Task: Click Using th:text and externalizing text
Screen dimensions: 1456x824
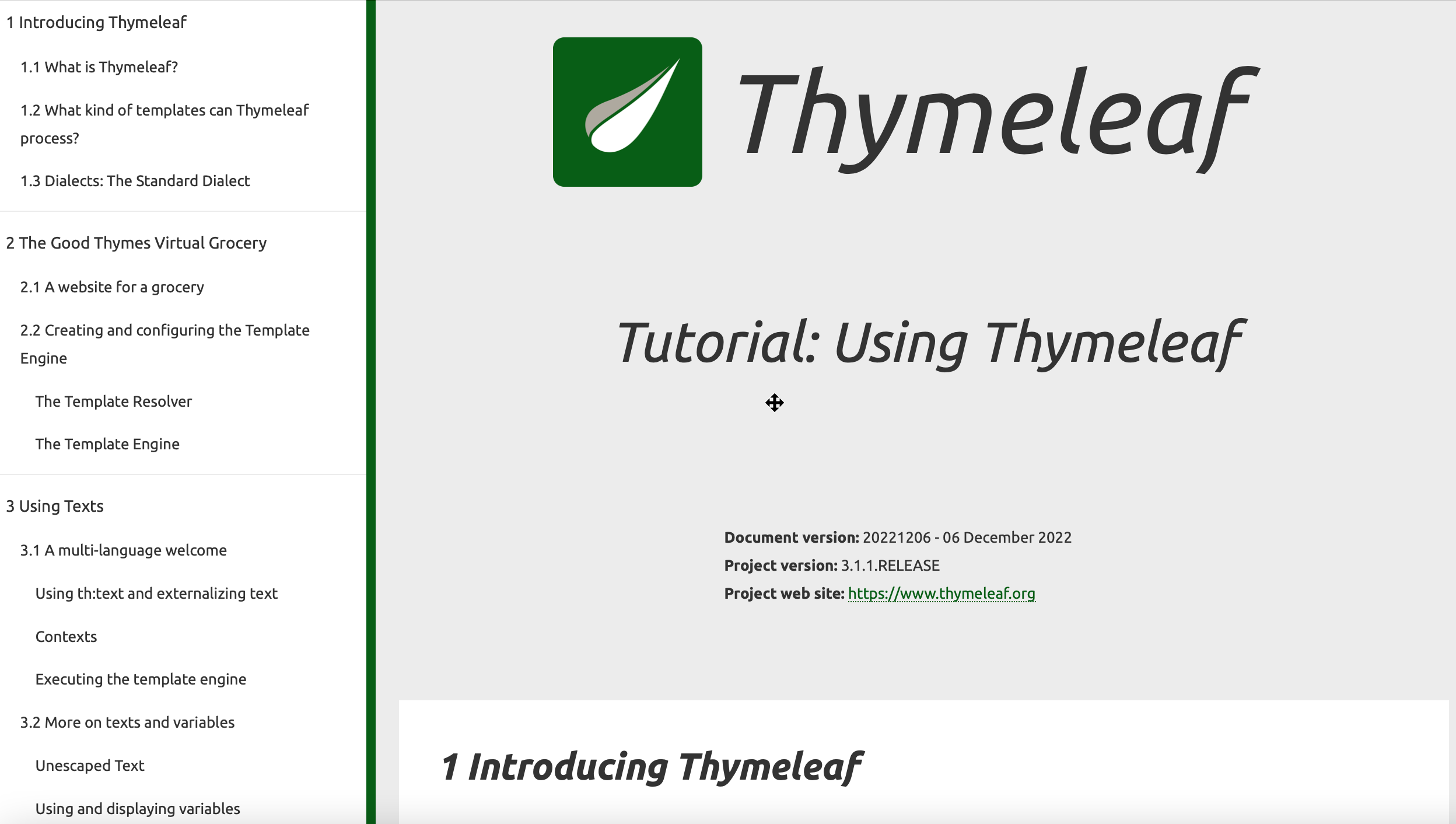Action: tap(156, 593)
